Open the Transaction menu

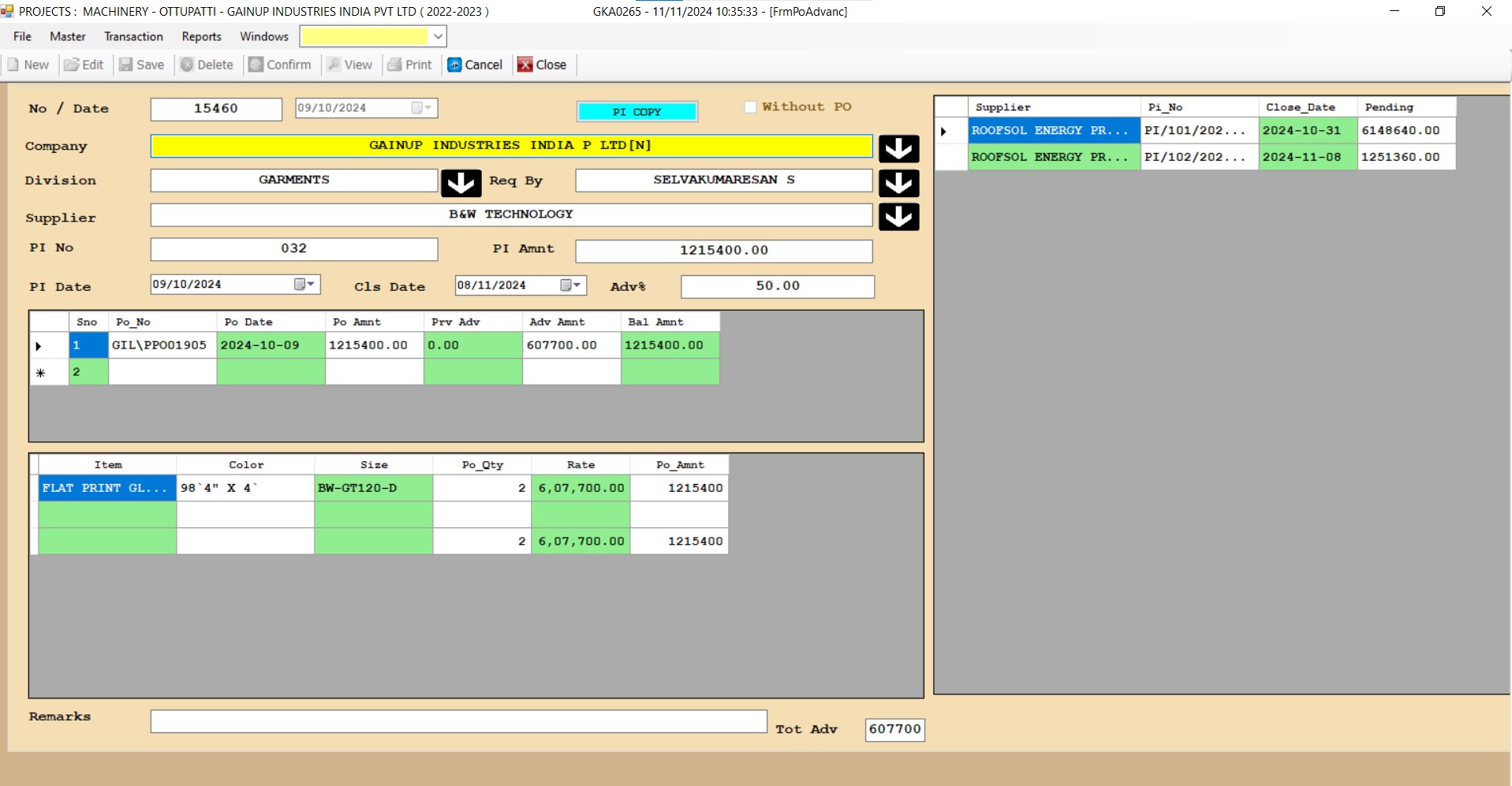[x=133, y=36]
